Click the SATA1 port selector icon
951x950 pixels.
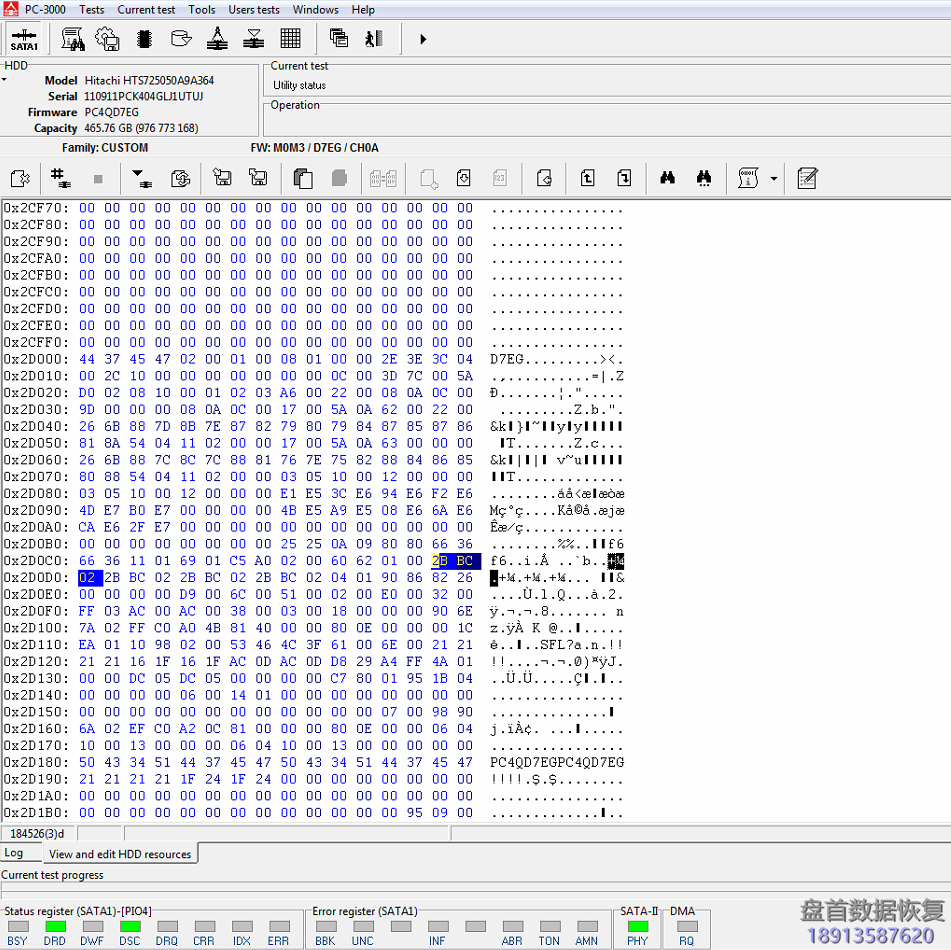[x=24, y=39]
